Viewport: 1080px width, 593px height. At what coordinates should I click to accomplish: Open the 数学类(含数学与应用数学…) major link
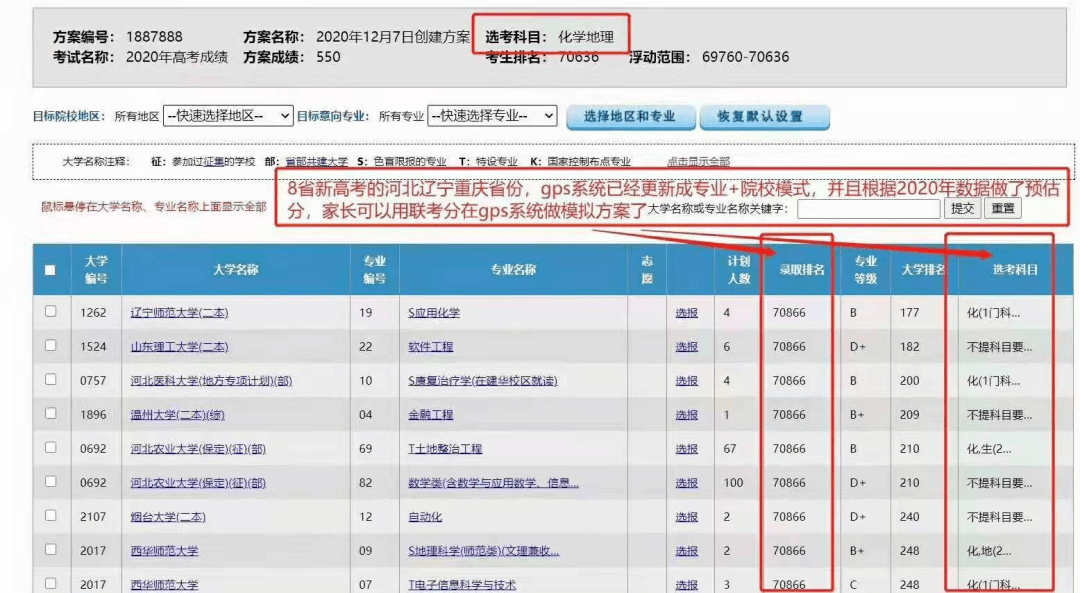coord(493,483)
